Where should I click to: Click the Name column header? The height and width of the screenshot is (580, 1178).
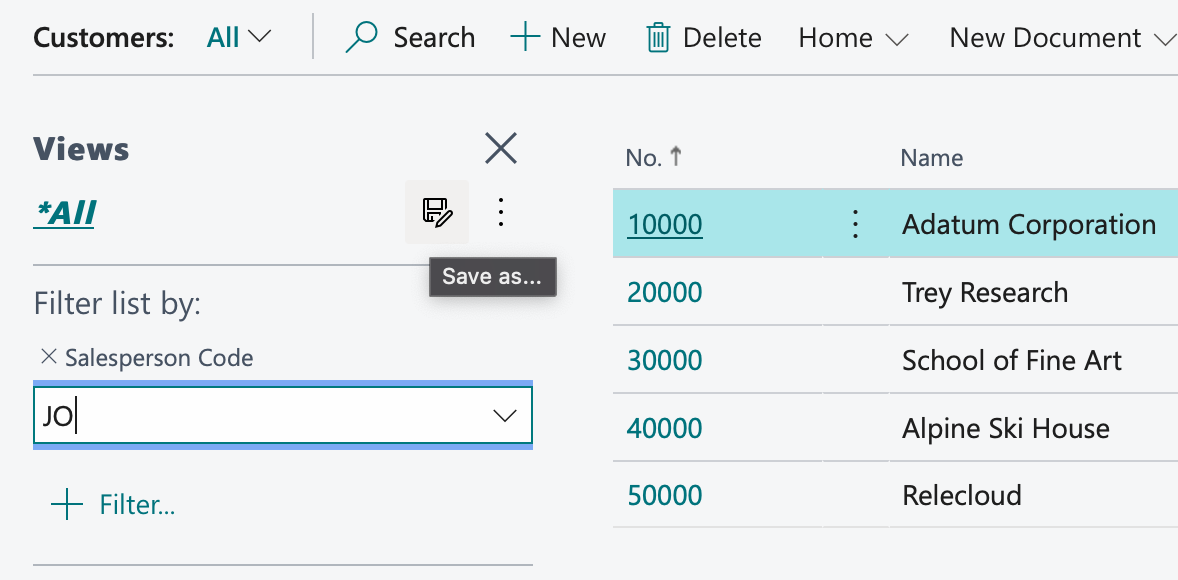click(x=931, y=157)
